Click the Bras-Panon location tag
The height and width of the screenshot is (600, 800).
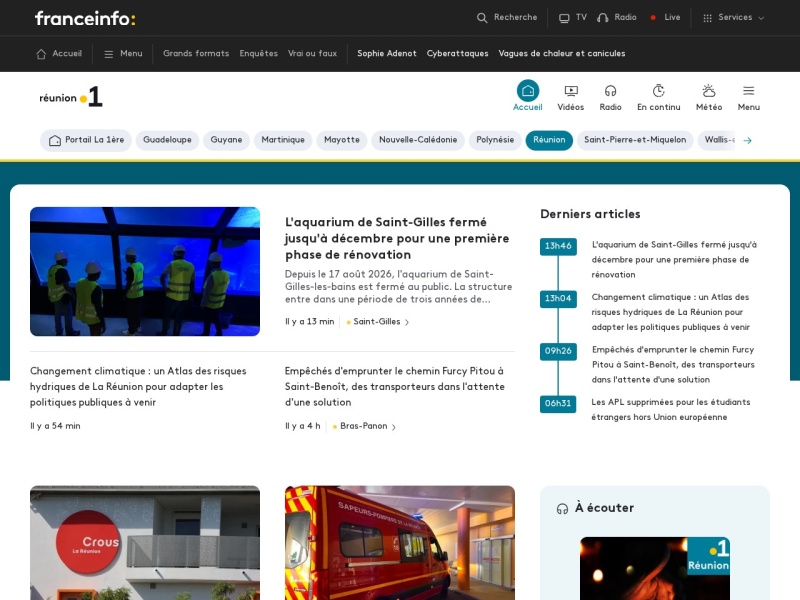[363, 426]
